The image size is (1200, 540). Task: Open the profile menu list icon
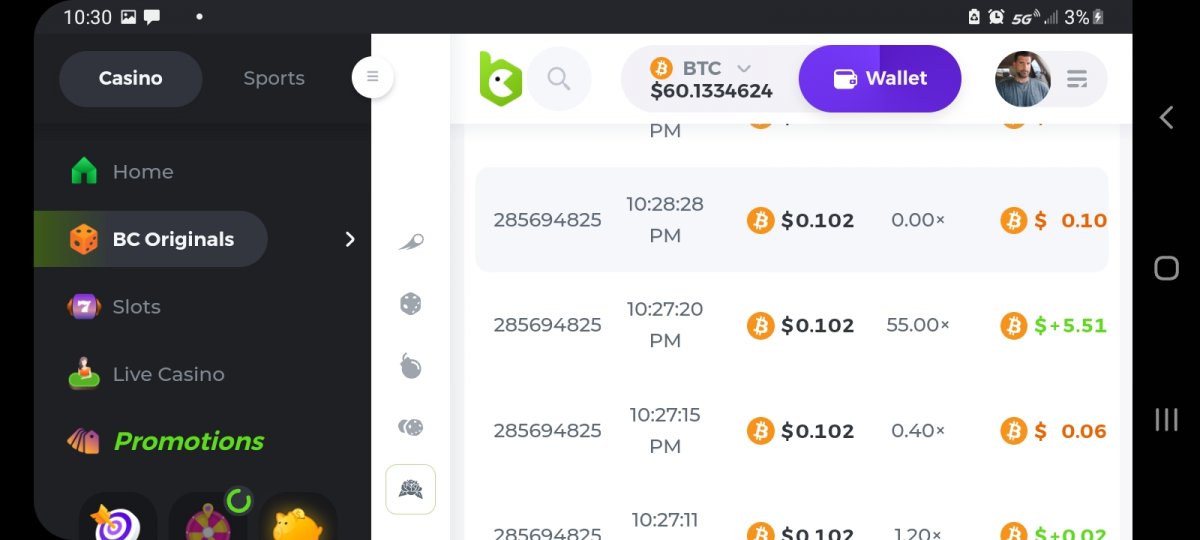tap(1077, 79)
